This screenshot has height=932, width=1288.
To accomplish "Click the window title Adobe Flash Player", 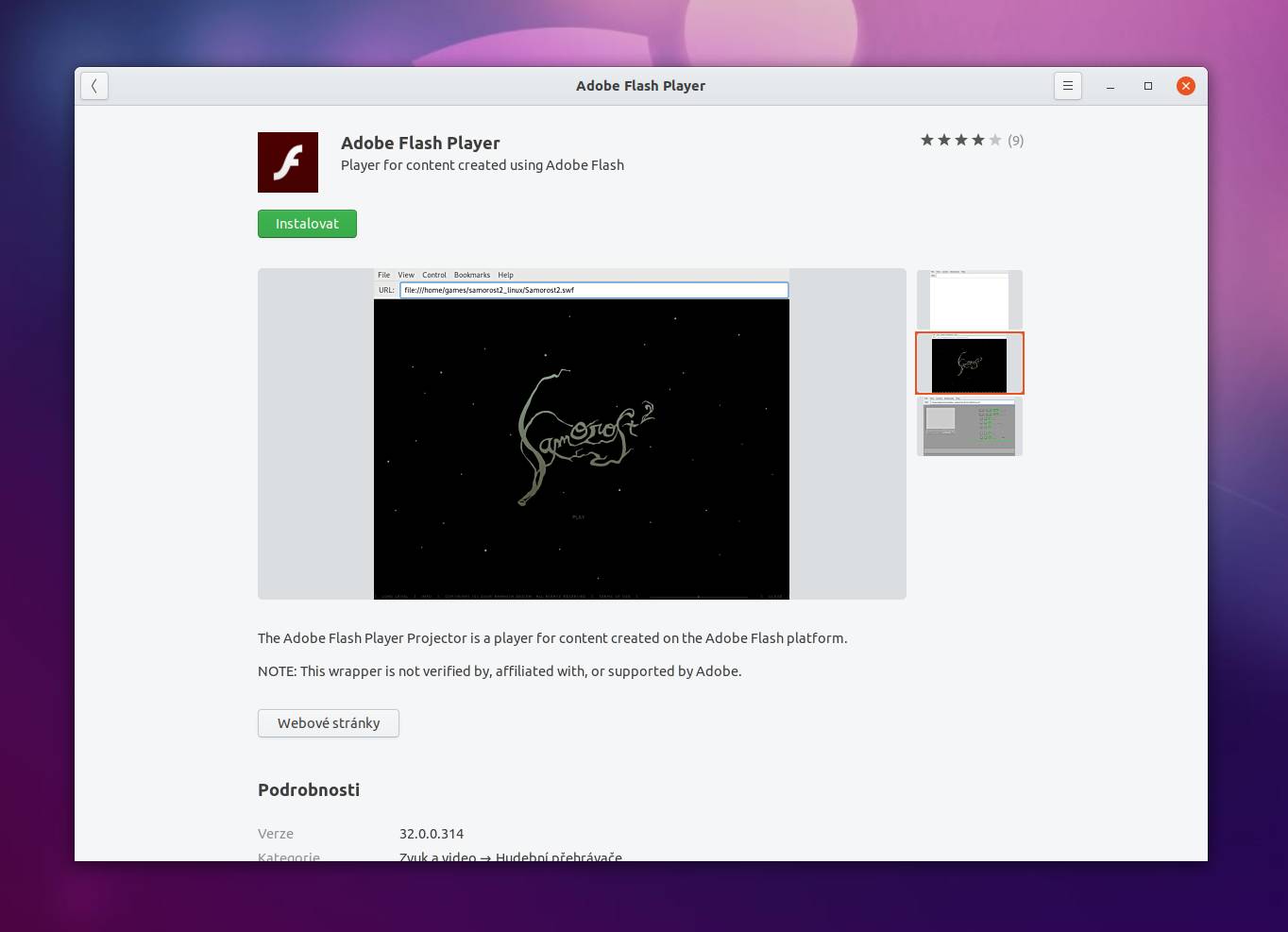I will coord(640,86).
